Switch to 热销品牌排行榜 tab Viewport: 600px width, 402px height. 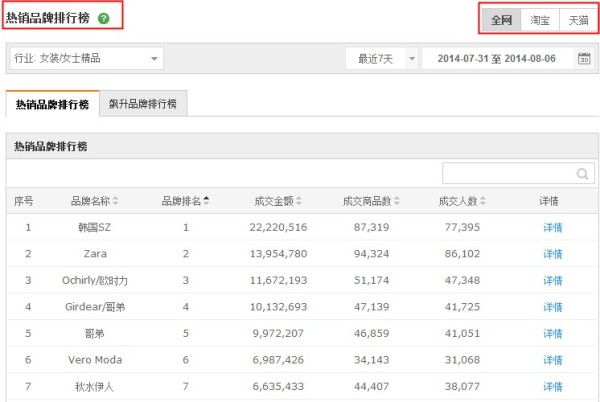coord(52,104)
